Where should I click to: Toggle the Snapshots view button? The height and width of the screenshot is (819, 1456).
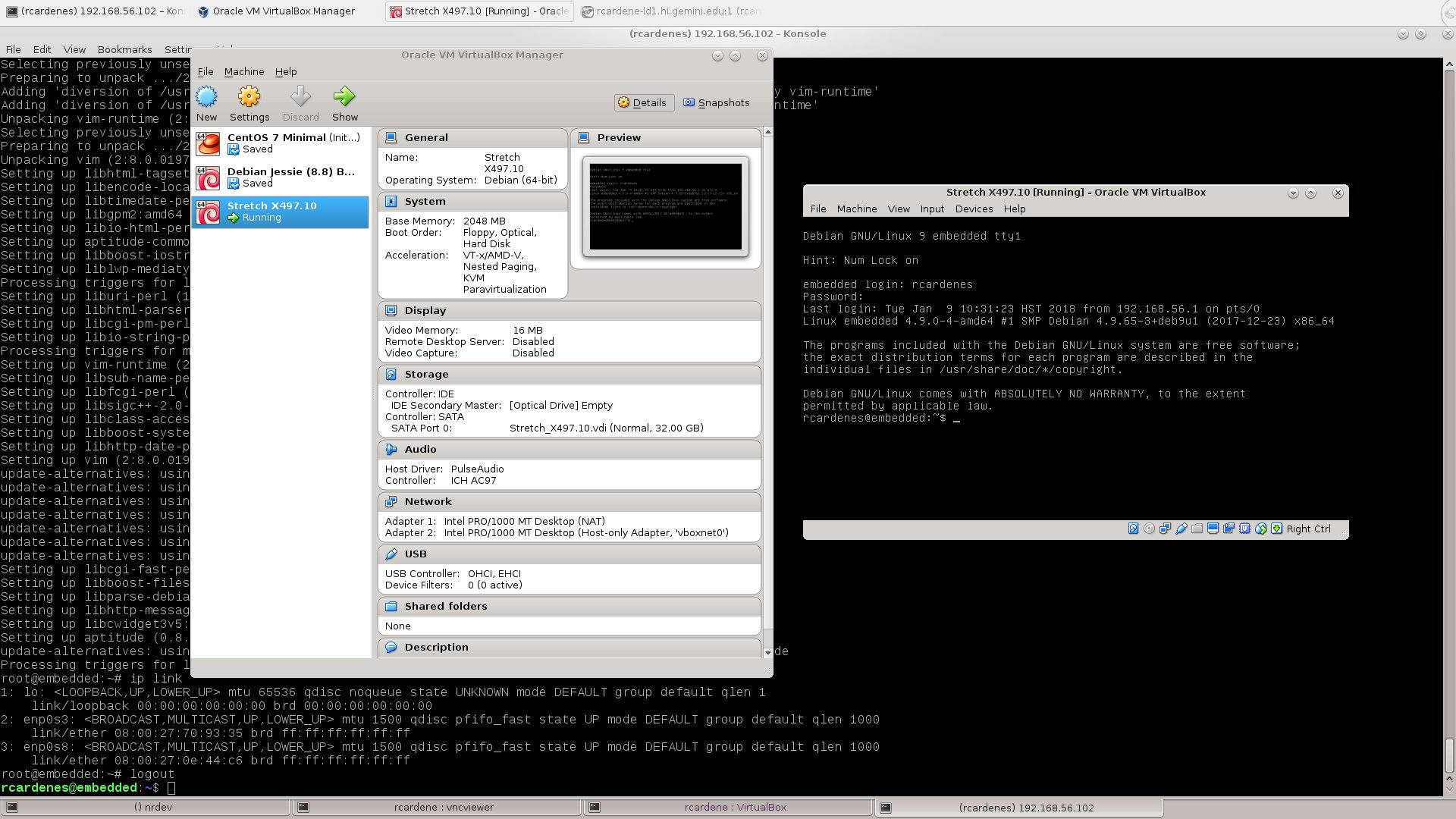click(717, 102)
